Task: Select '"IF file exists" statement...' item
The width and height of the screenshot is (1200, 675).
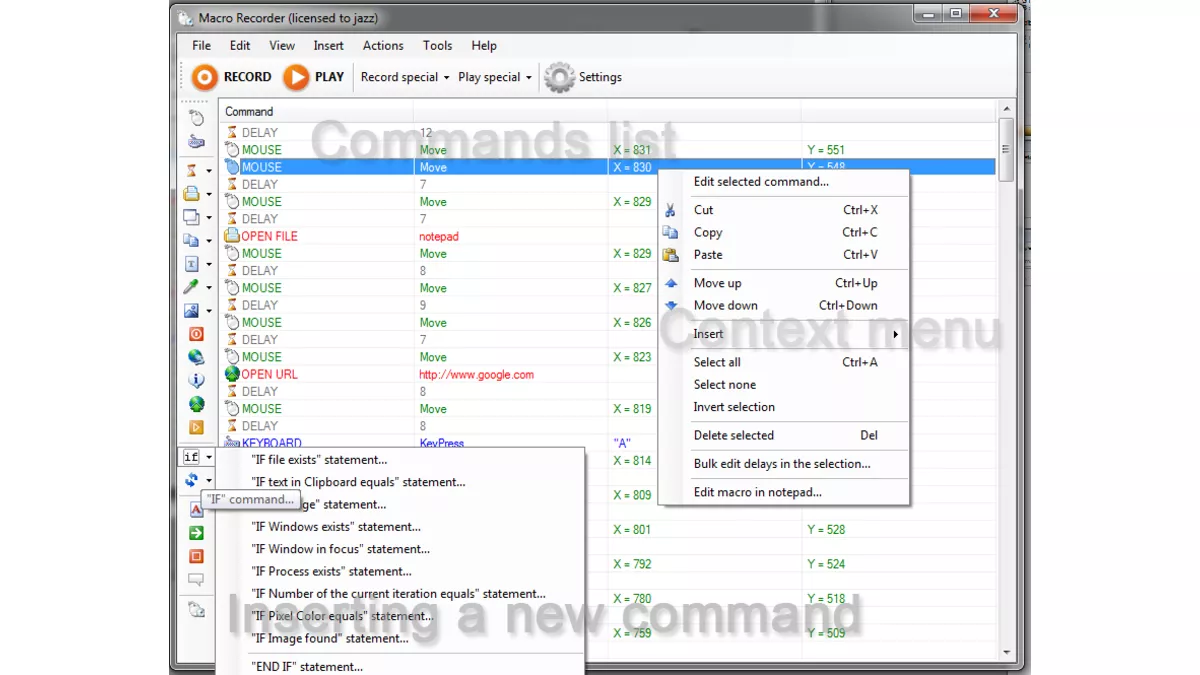Action: 400,460
